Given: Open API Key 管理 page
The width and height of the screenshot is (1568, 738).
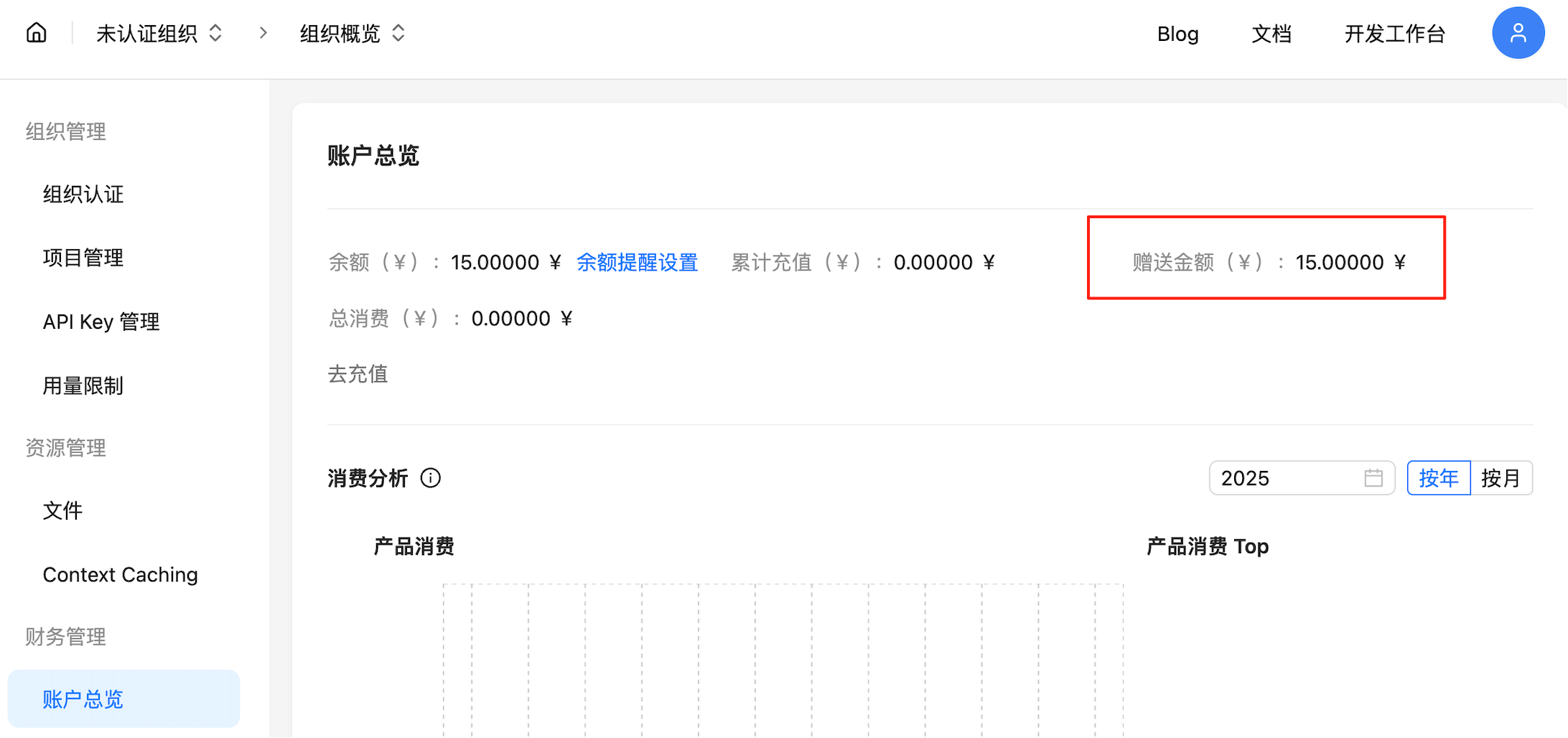Looking at the screenshot, I should (101, 322).
